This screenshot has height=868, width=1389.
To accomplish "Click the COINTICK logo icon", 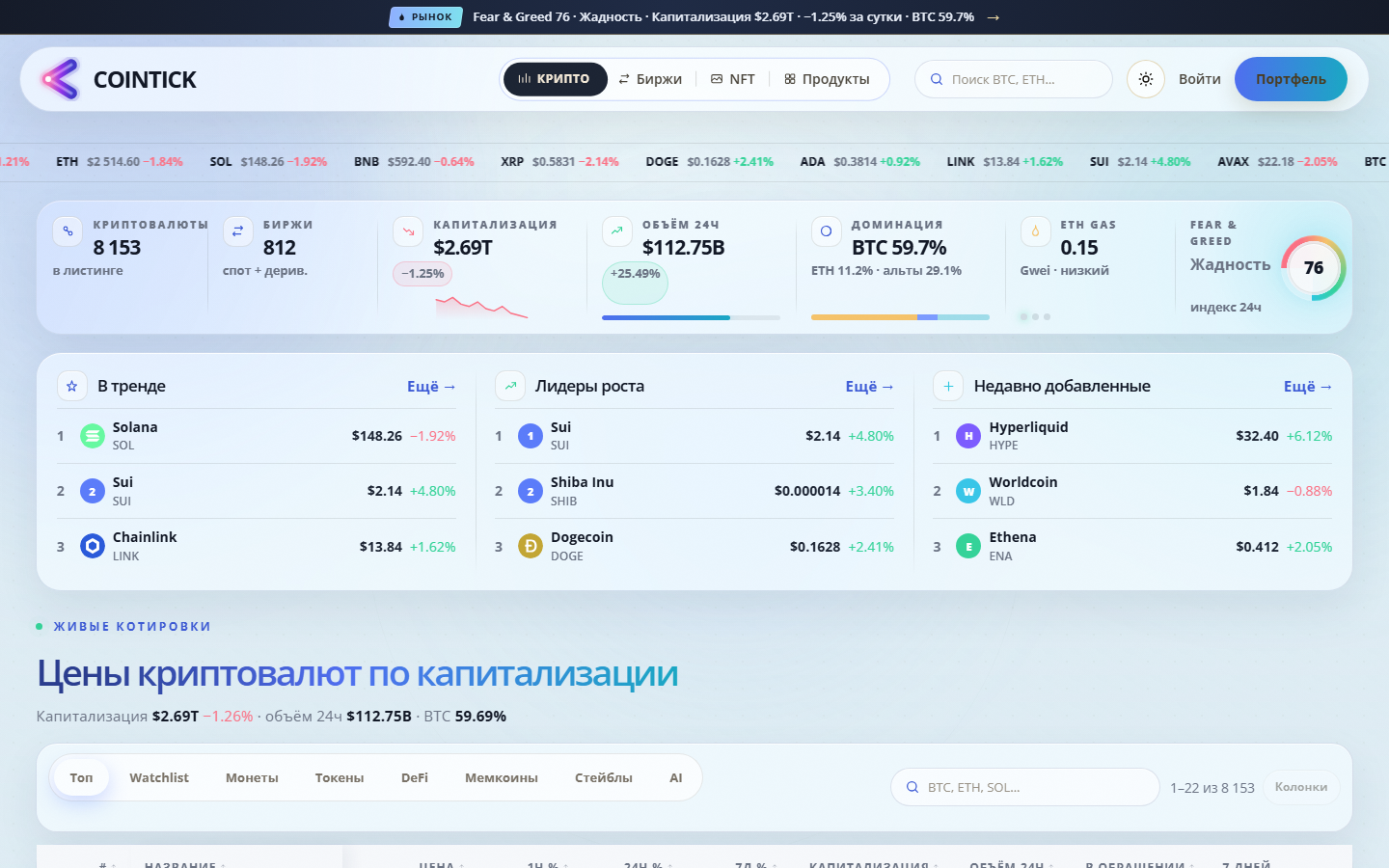I will click(x=60, y=79).
